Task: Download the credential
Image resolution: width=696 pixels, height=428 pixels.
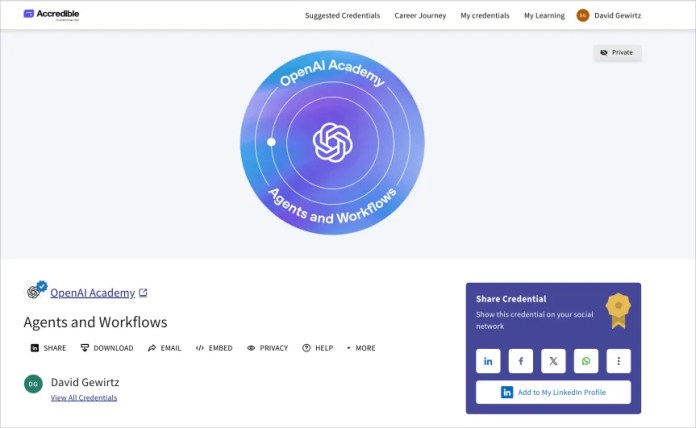Action: (107, 348)
